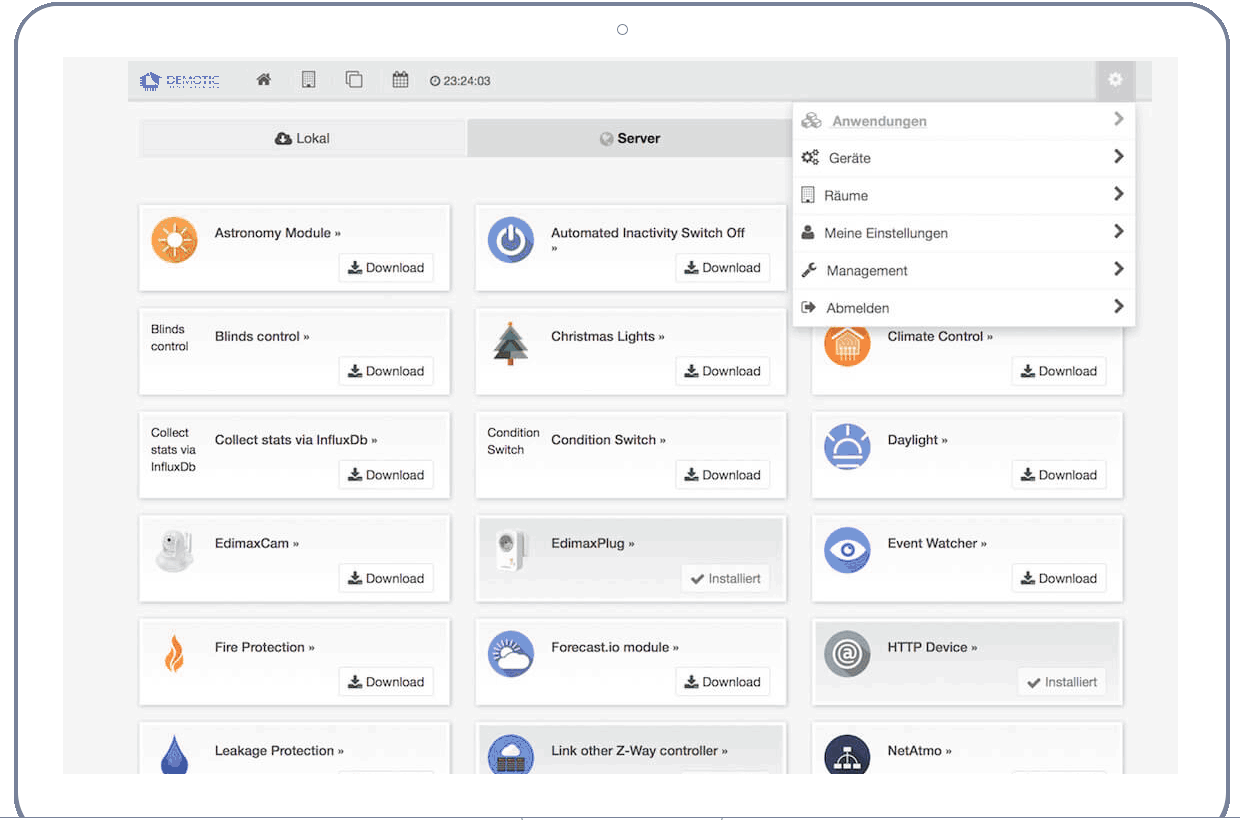This screenshot has width=1240, height=820.
Task: Select Abmelden to log out
Action: point(964,308)
